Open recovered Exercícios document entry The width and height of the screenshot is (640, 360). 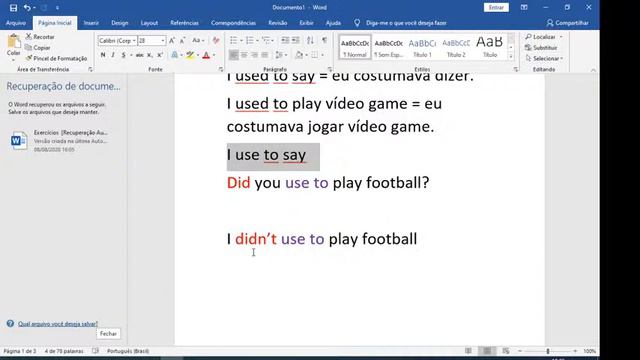[61, 141]
